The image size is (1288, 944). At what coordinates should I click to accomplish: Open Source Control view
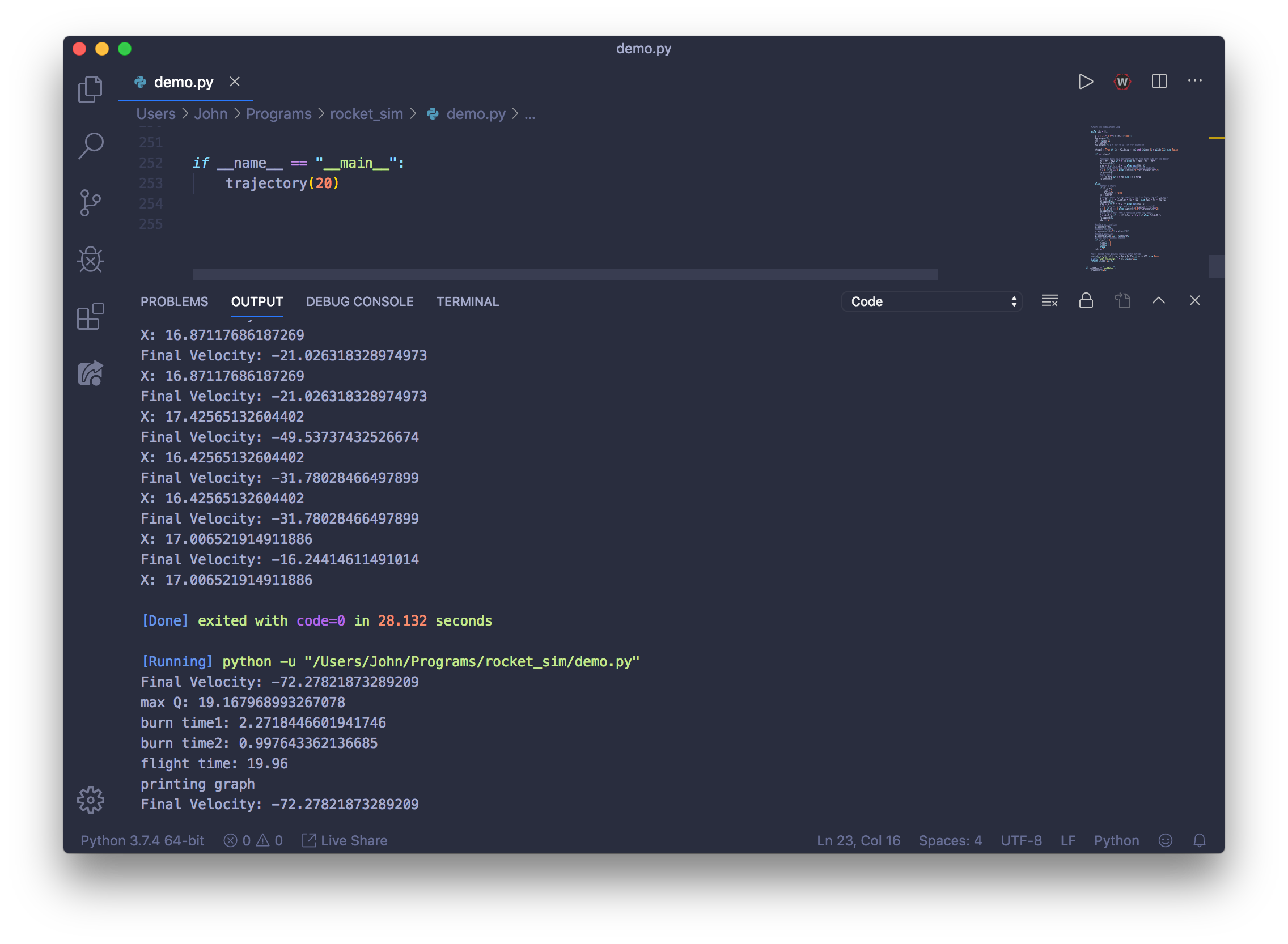[90, 203]
